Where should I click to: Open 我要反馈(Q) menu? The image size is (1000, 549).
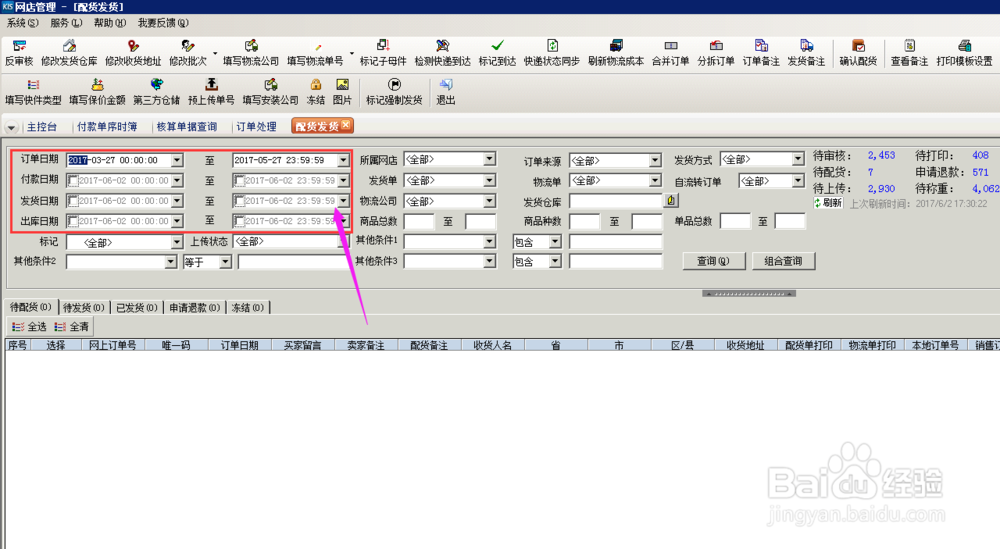pyautogui.click(x=163, y=23)
